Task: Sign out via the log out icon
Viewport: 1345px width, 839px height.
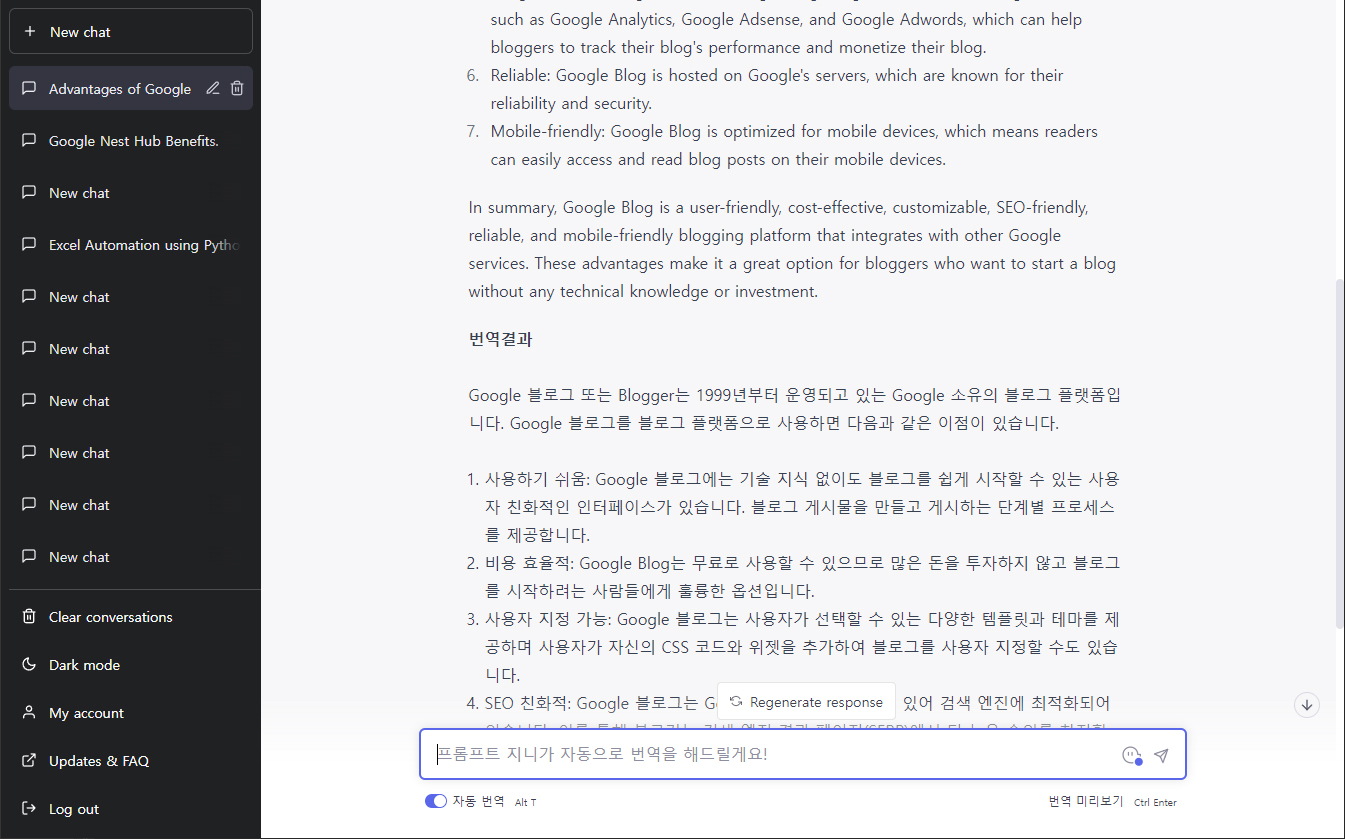Action: pyautogui.click(x=29, y=808)
